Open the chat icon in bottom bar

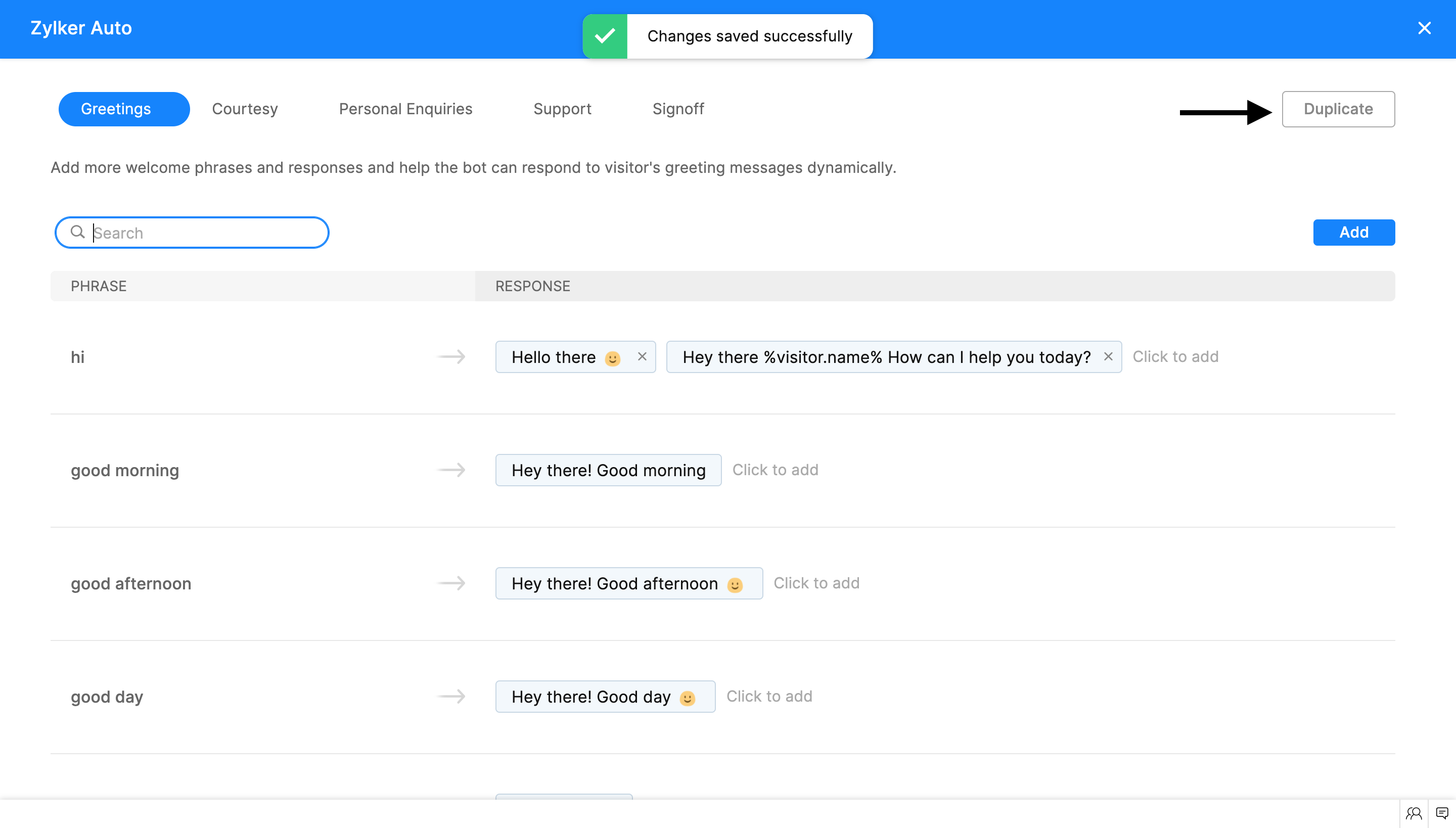click(1442, 813)
